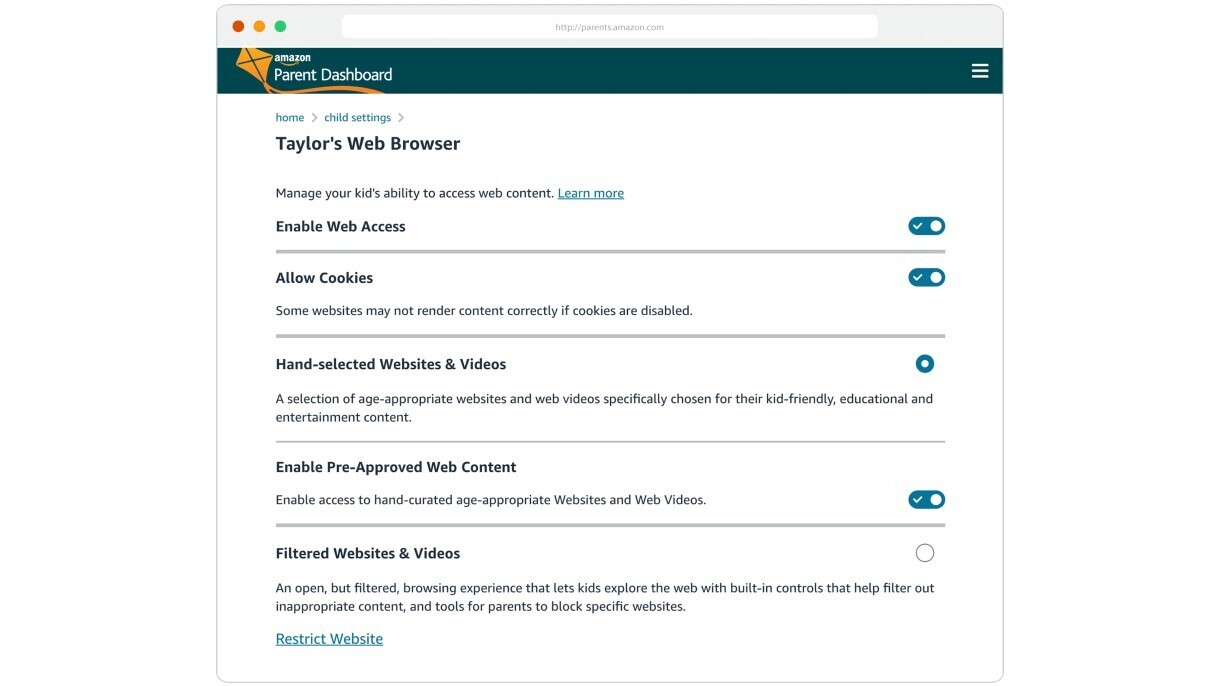Go to the home breadcrumb link
This screenshot has height=686, width=1220.
tap(290, 118)
